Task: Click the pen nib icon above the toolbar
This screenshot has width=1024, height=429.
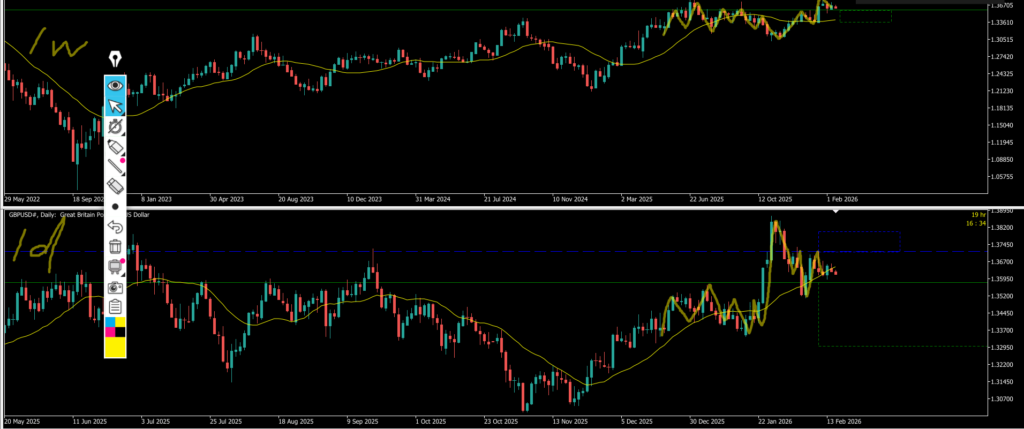Action: pyautogui.click(x=116, y=57)
